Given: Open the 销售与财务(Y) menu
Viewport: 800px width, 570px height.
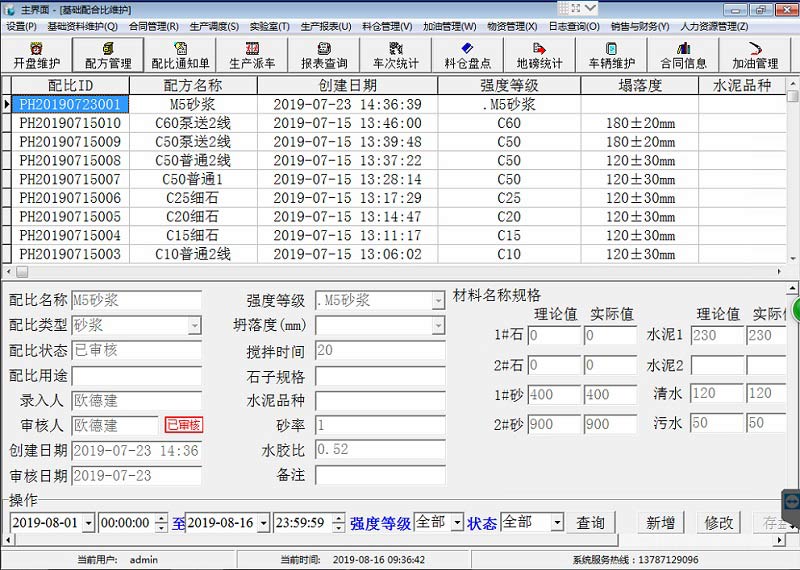Looking at the screenshot, I should coord(640,26).
